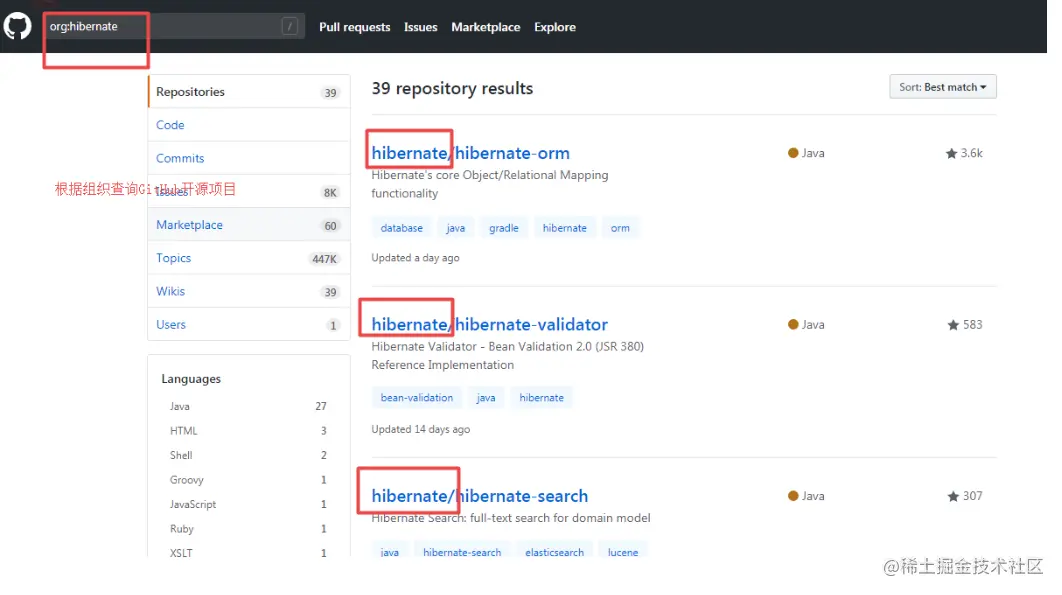The width and height of the screenshot is (1062, 595).
Task: Open the hibernate/hibernate-search repository
Action: (480, 496)
